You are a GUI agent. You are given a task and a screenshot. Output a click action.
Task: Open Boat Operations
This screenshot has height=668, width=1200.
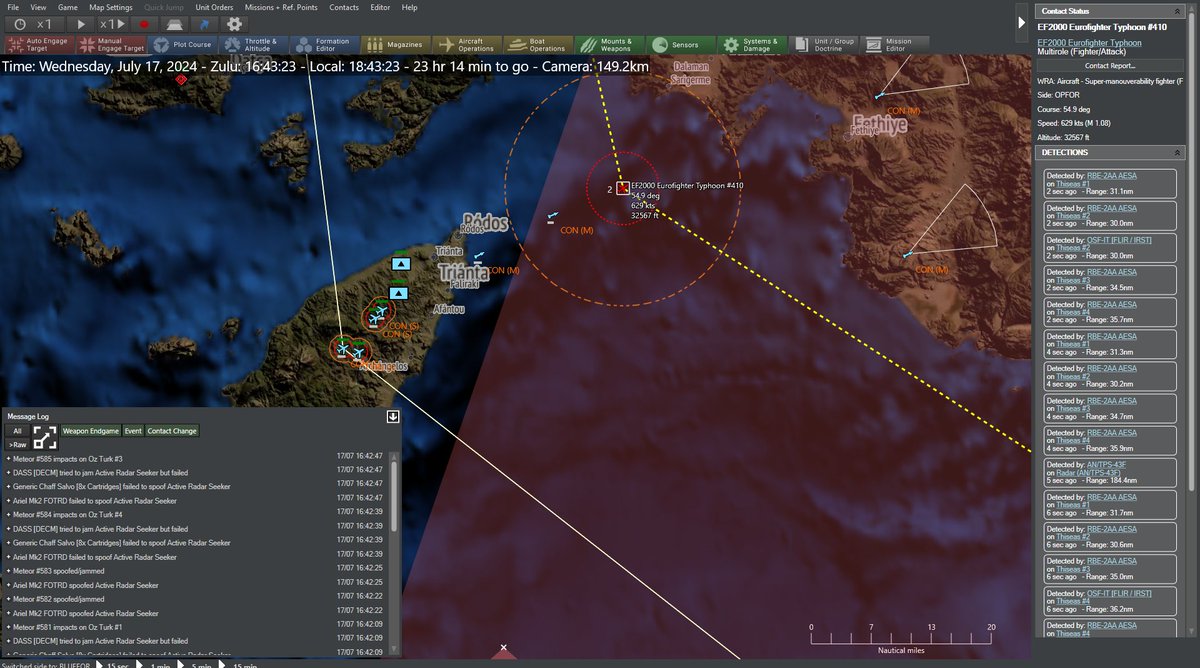537,45
